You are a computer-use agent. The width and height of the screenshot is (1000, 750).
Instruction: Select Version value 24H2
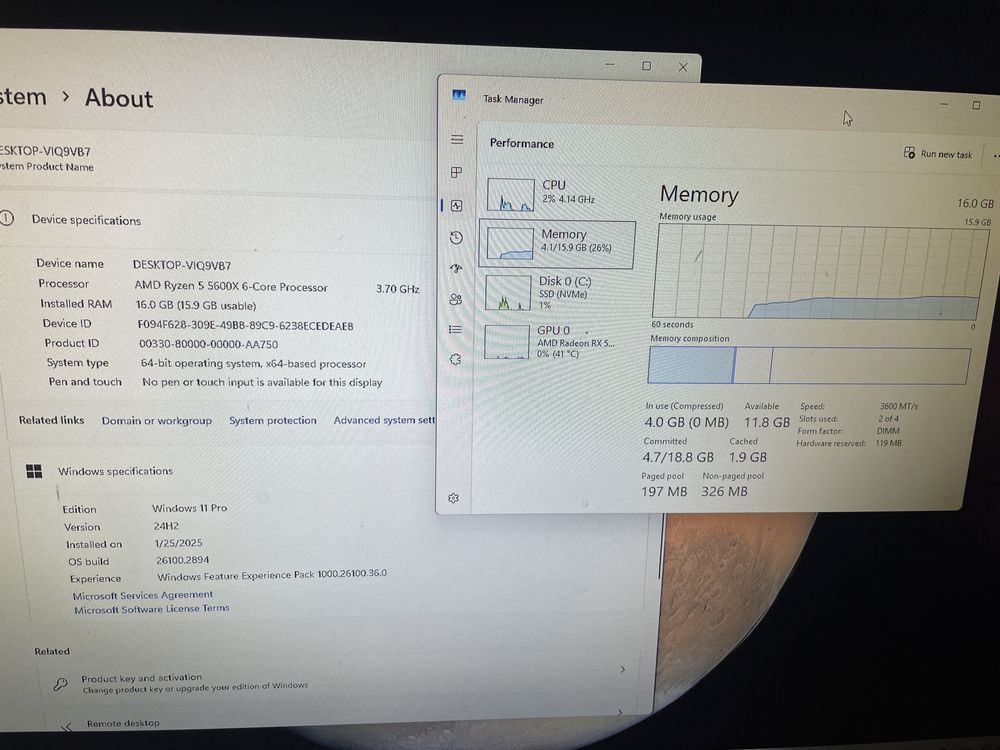coord(166,526)
